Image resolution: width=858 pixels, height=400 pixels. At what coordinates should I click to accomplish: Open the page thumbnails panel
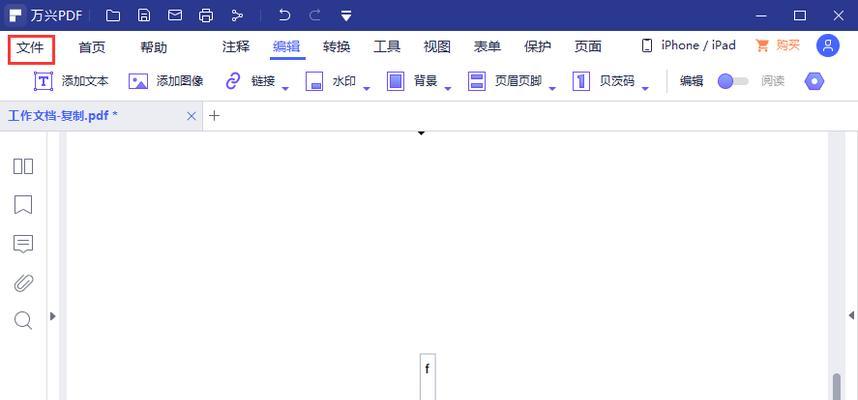point(23,166)
